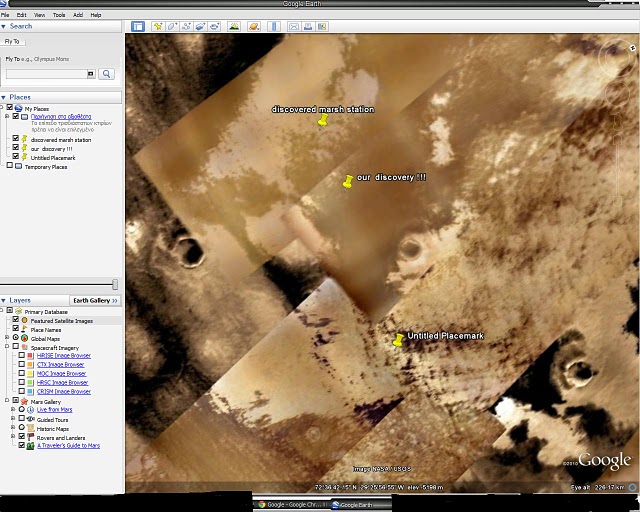Viewport: 640px width, 512px height.
Task: Enable the CRISM Image Browser checkbox
Action: pos(22,391)
